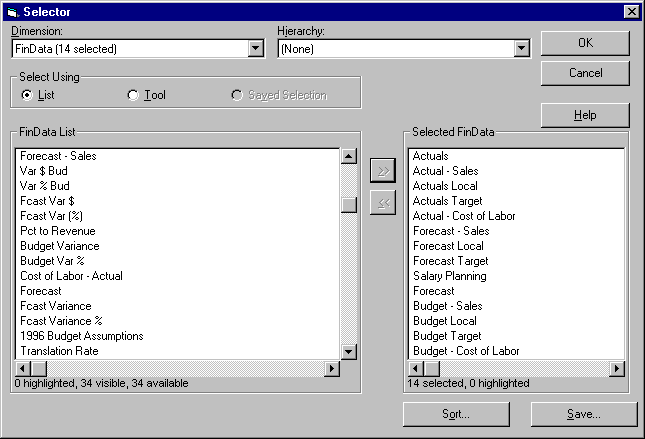Click FinData List scroll up arrow

click(349, 156)
